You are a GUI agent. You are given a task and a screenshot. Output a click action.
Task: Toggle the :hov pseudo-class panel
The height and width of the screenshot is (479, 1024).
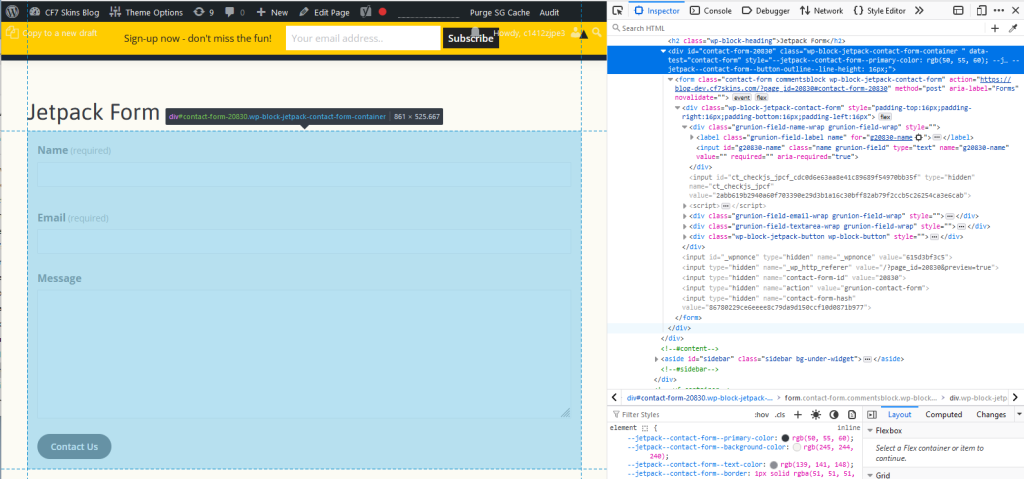tap(761, 414)
